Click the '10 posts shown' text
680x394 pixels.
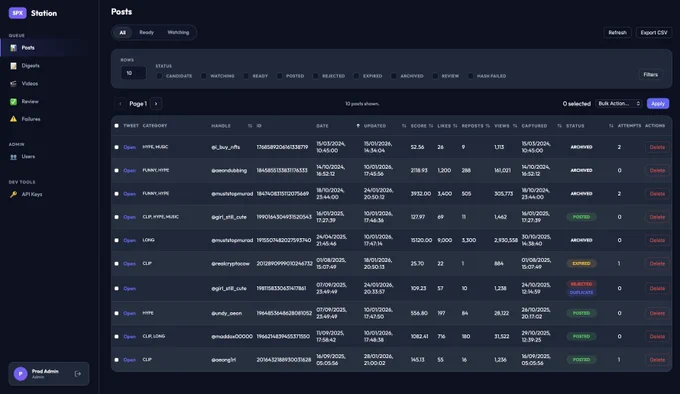tap(362, 104)
